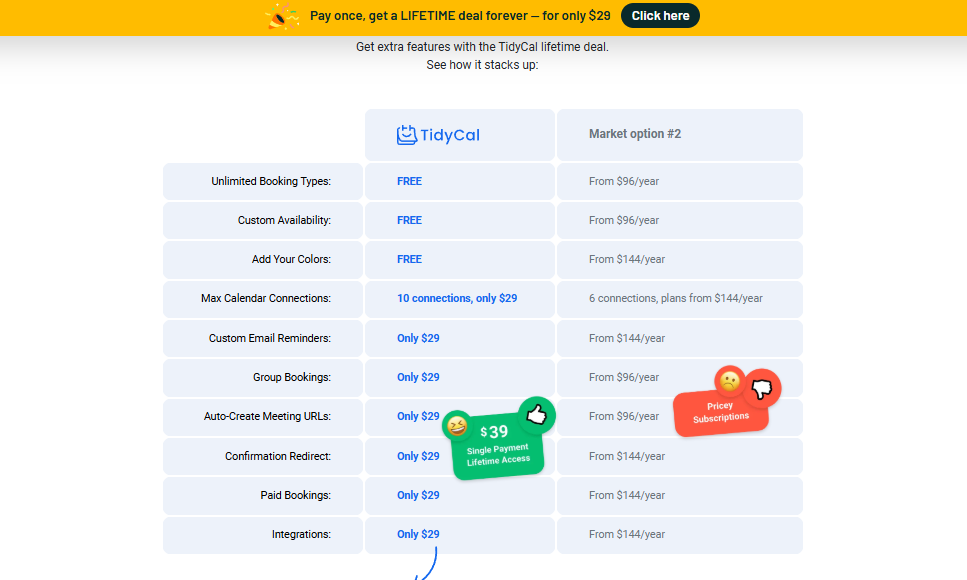Click 'Custom Email Reminders:' row label
967x580 pixels.
click(270, 338)
